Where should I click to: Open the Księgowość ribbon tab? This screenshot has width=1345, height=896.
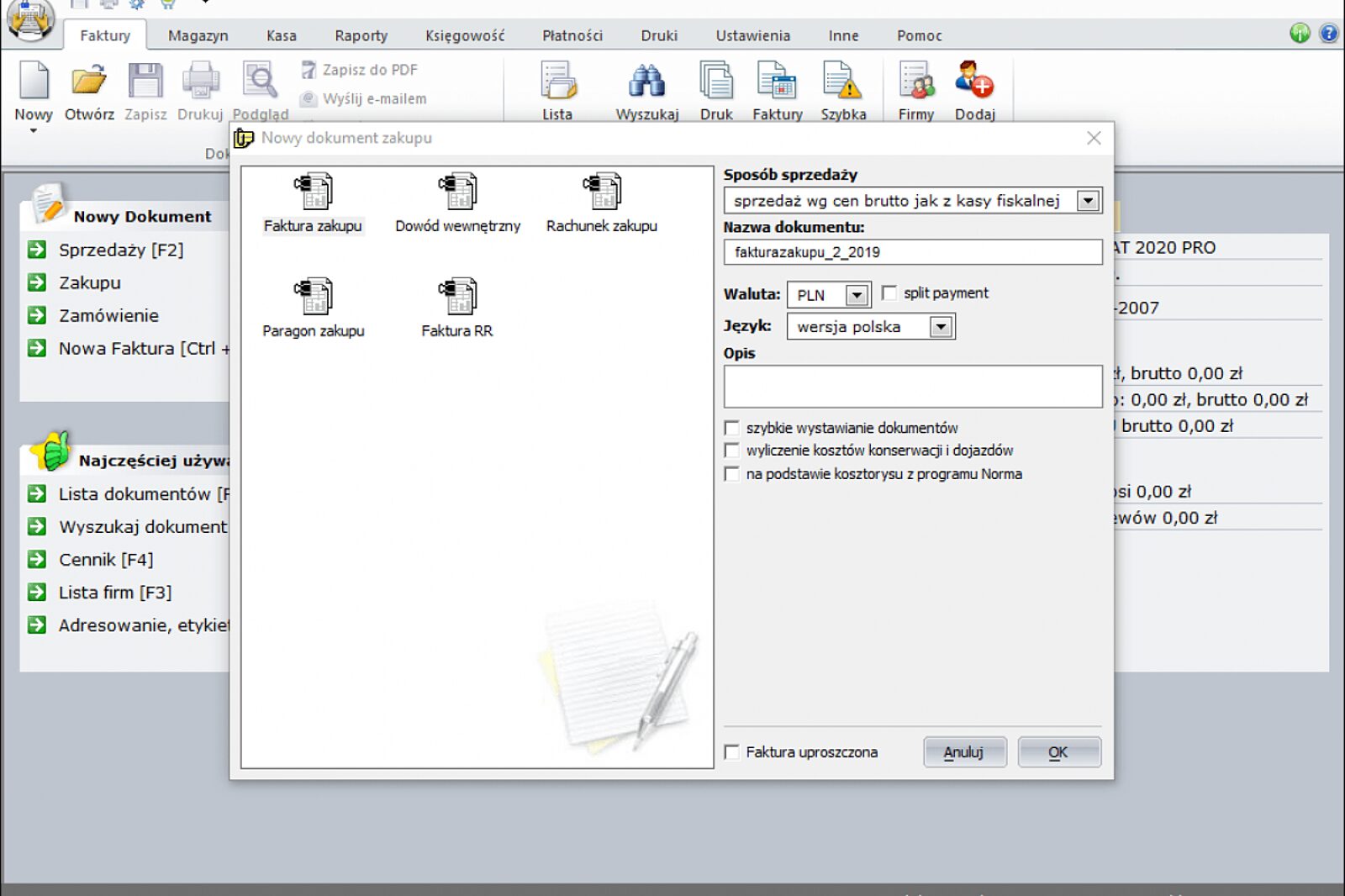point(465,35)
